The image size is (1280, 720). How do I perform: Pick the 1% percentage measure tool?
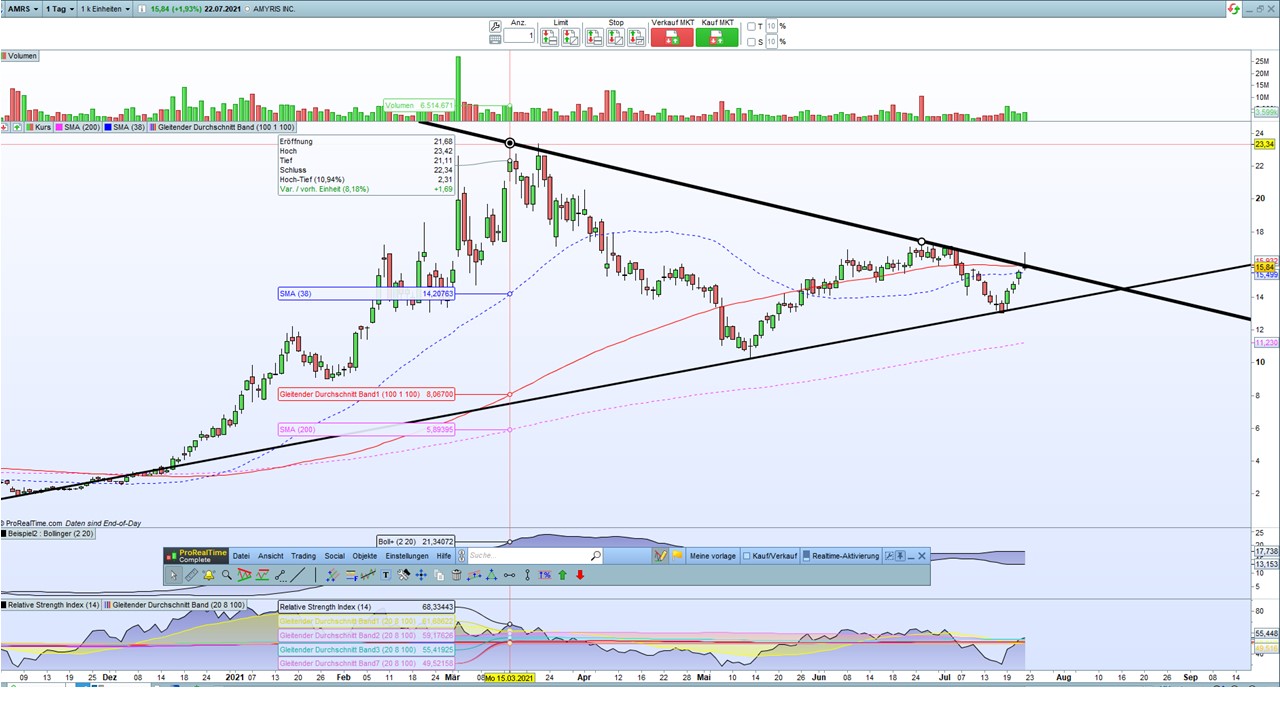click(545, 575)
